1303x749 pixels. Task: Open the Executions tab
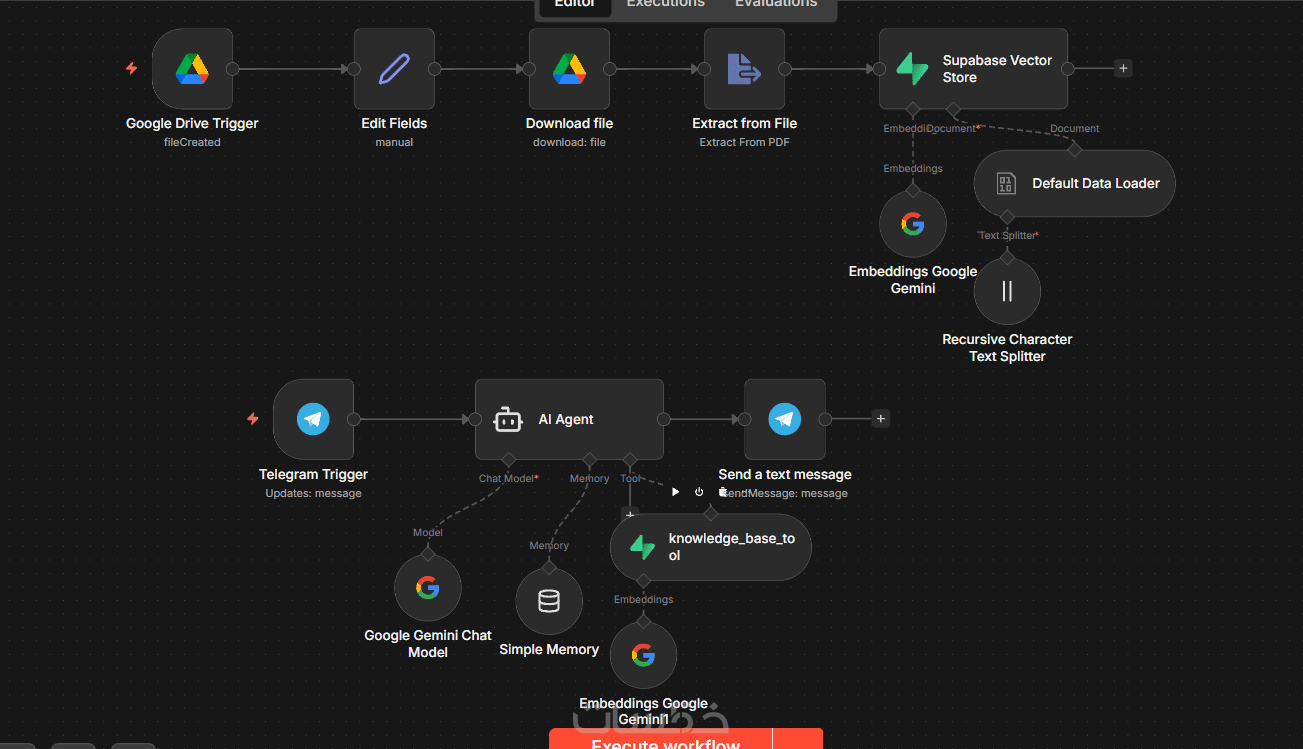click(666, 4)
